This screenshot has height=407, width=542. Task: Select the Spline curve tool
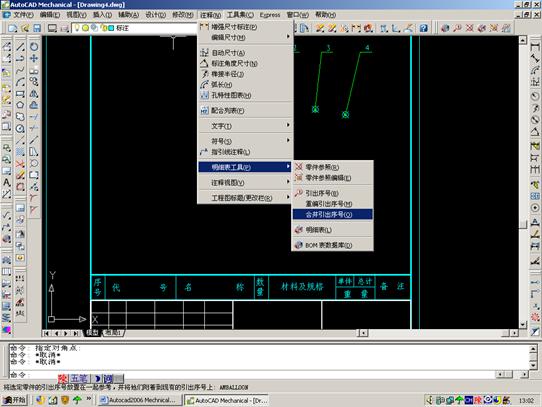coord(20,70)
